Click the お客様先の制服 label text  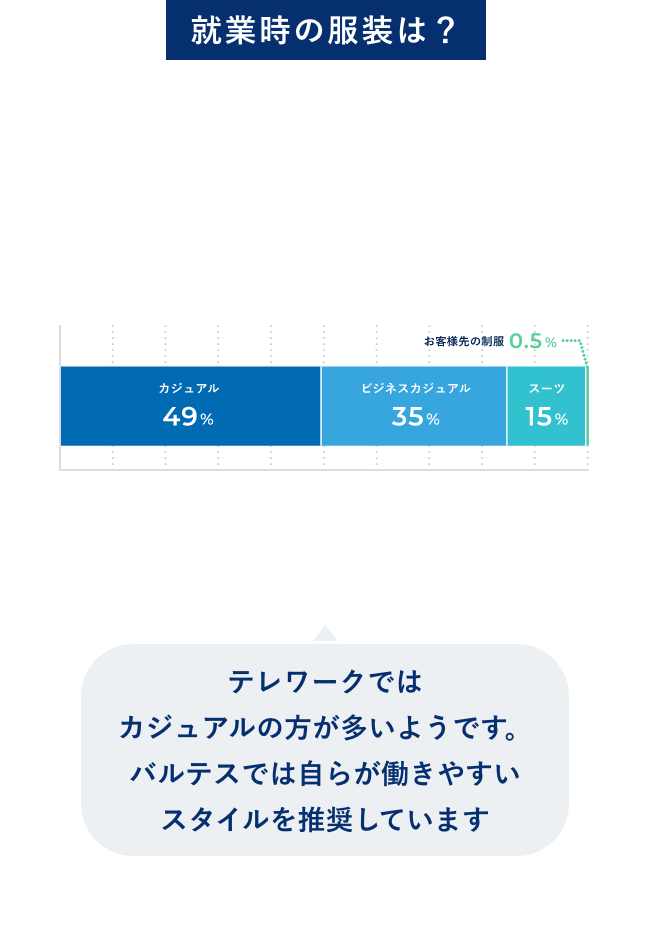pyautogui.click(x=463, y=341)
